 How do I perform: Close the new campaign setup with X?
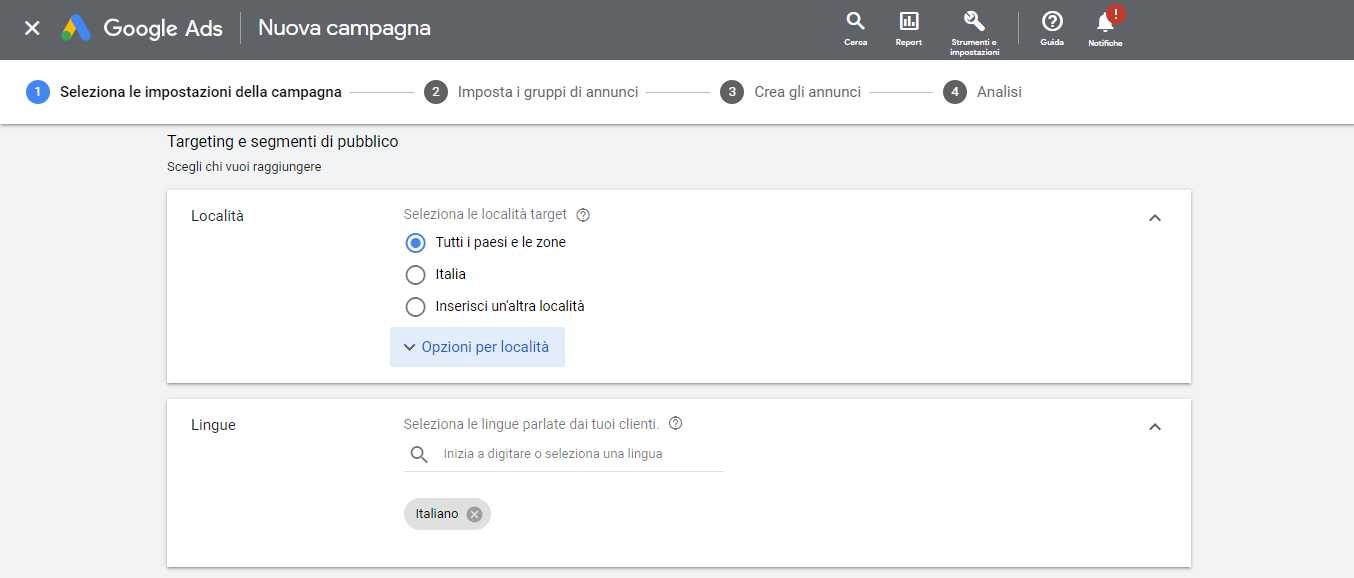pyautogui.click(x=32, y=28)
